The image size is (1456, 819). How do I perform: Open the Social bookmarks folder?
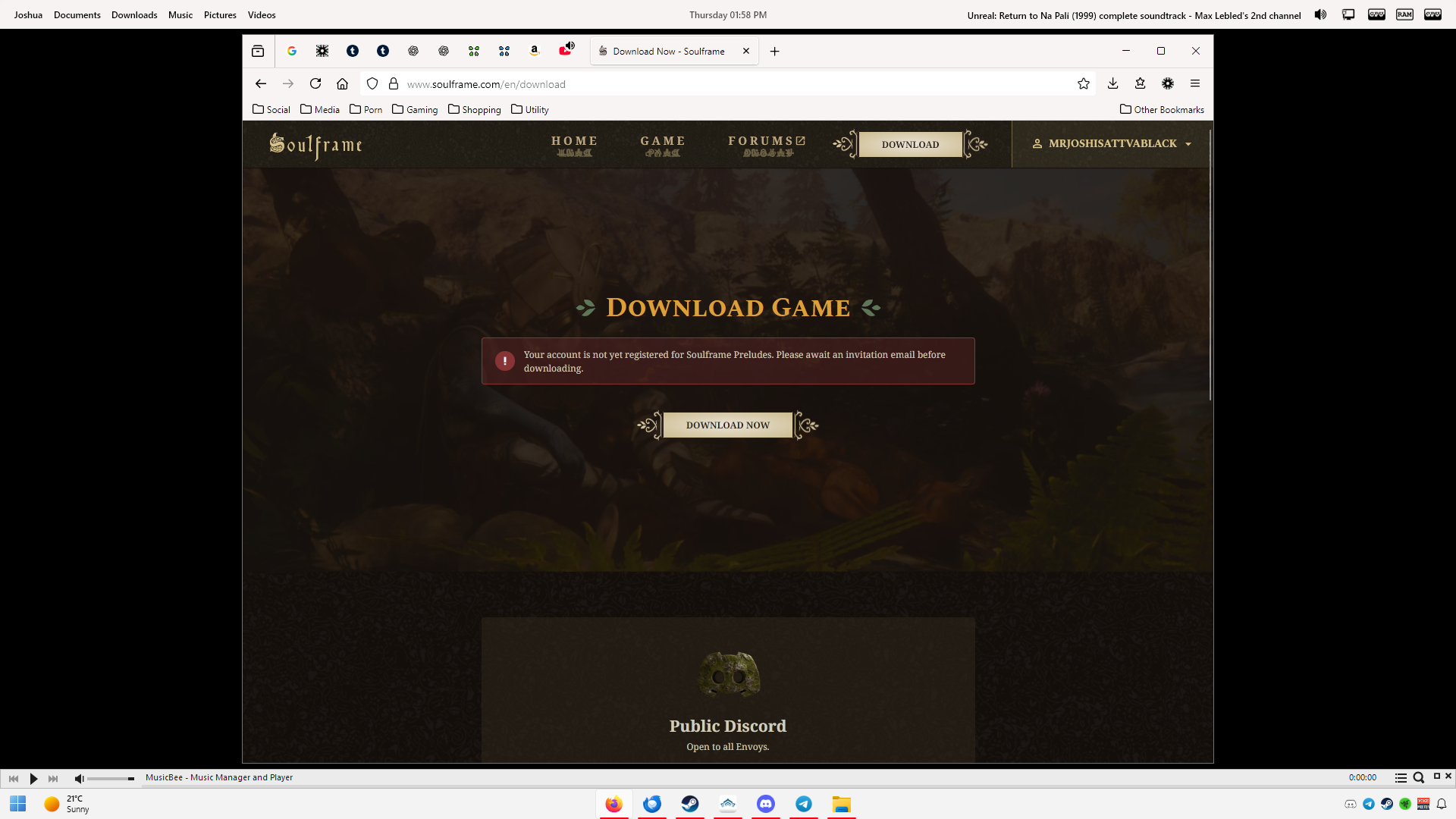pos(271,109)
